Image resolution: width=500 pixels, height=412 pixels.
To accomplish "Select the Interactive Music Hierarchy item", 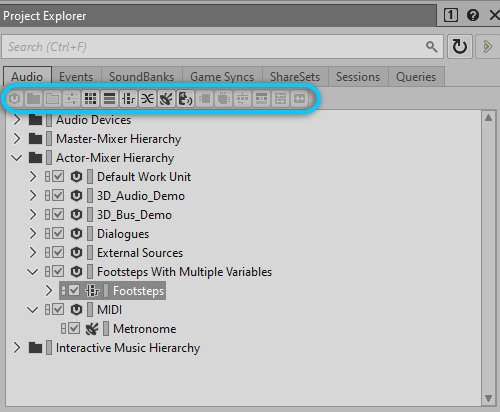I will point(128,348).
